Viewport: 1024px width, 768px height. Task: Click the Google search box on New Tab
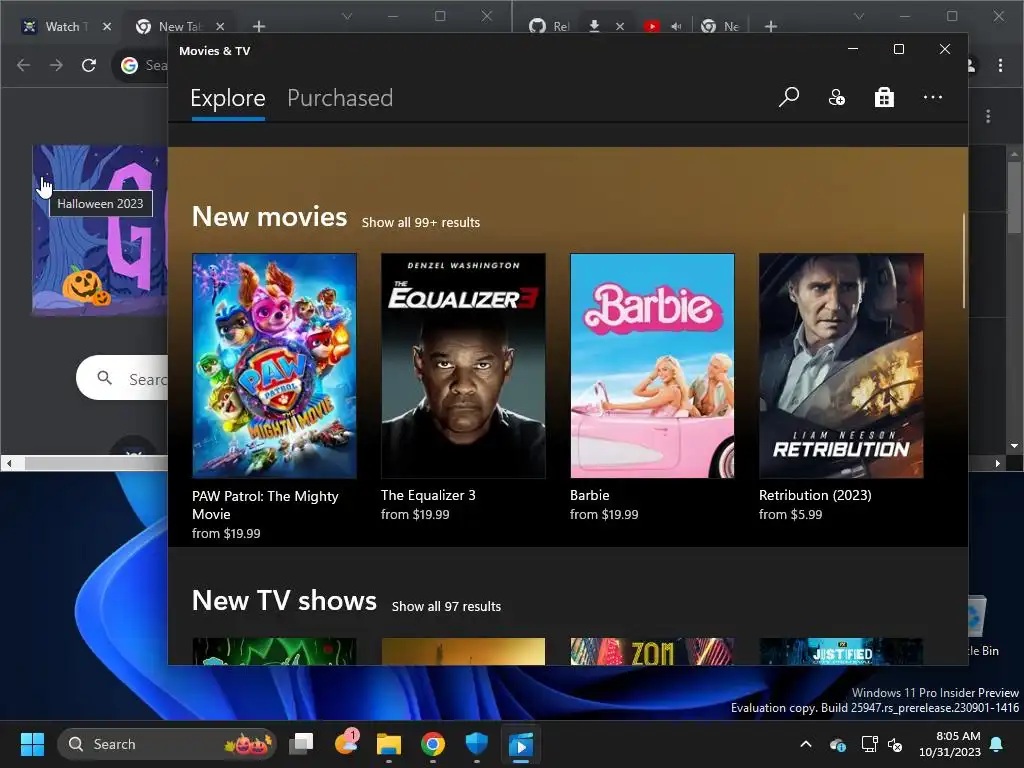click(122, 377)
